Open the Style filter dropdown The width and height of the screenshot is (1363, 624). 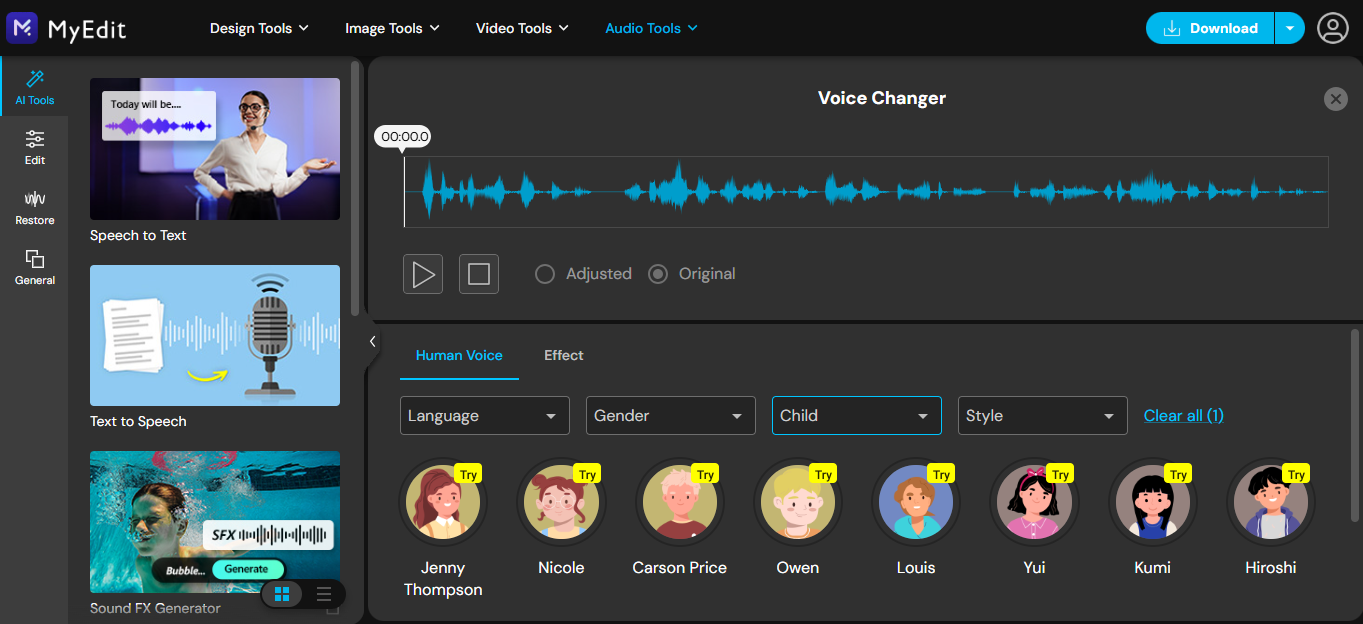1042,415
